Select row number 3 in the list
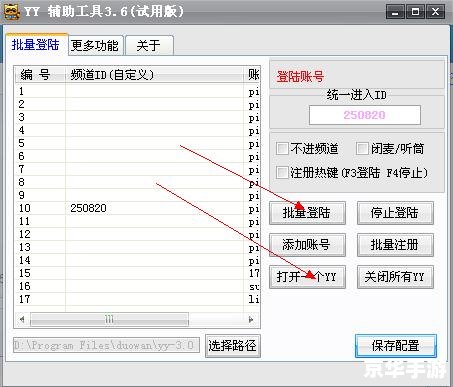 [x=138, y=117]
